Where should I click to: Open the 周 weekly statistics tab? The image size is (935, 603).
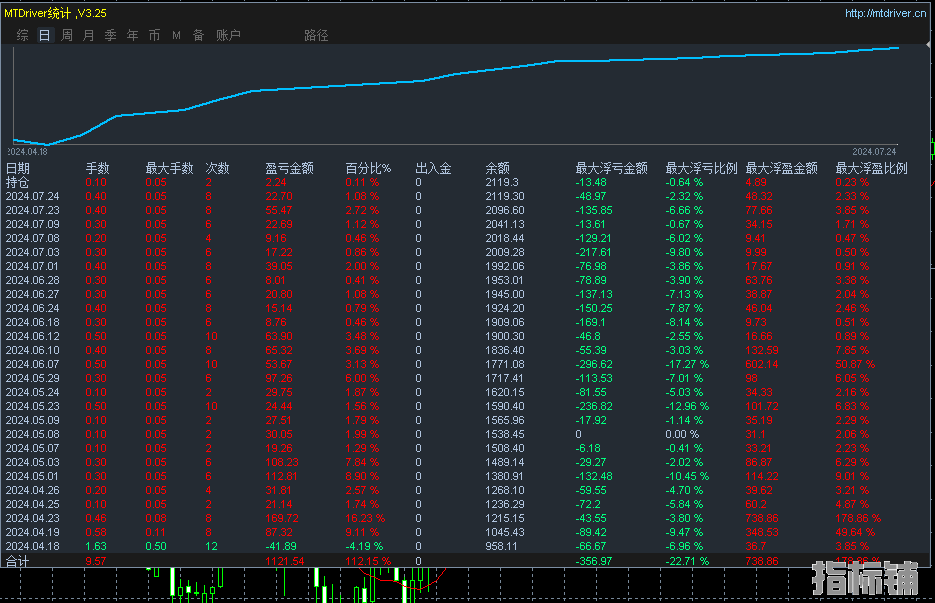point(67,35)
